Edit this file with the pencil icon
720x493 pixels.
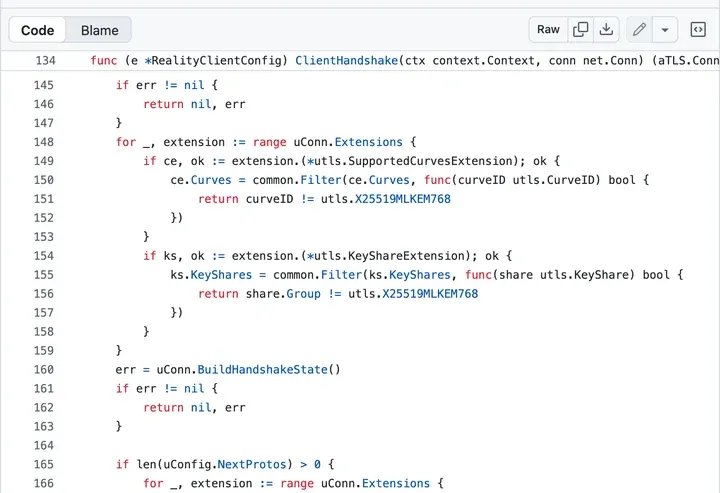click(639, 29)
